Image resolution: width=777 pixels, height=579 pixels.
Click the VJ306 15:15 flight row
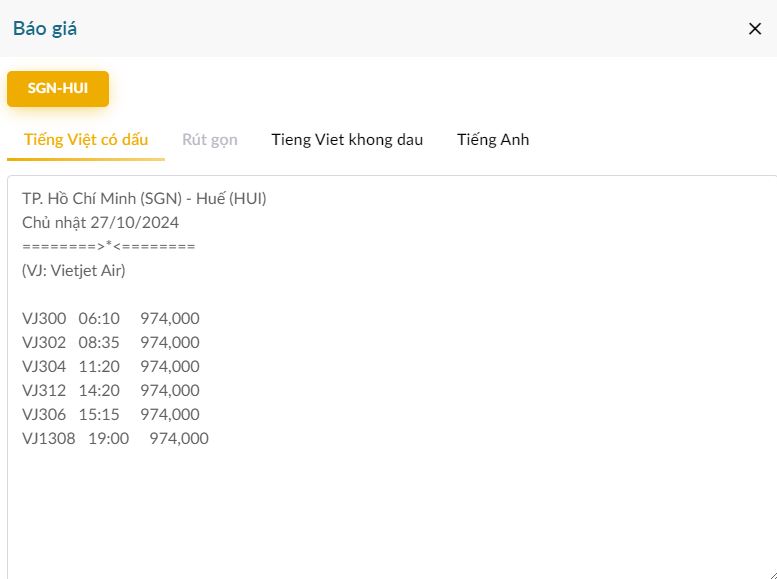pyautogui.click(x=111, y=414)
